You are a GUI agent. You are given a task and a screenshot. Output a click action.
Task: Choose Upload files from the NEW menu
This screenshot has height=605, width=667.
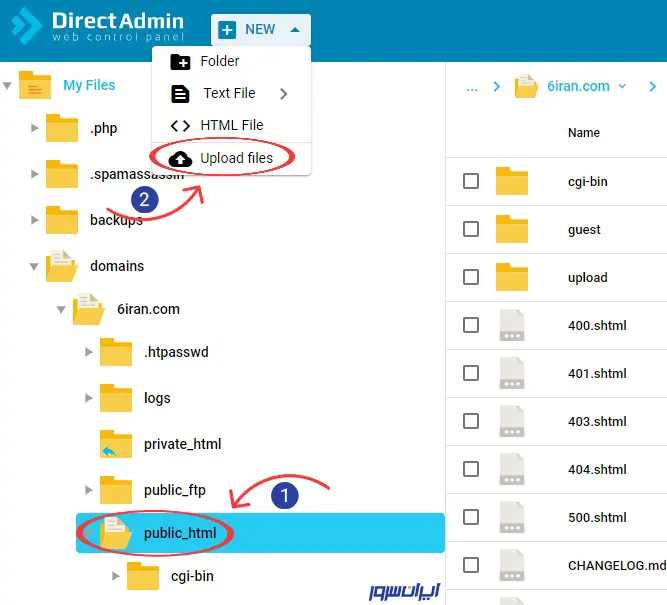click(231, 158)
